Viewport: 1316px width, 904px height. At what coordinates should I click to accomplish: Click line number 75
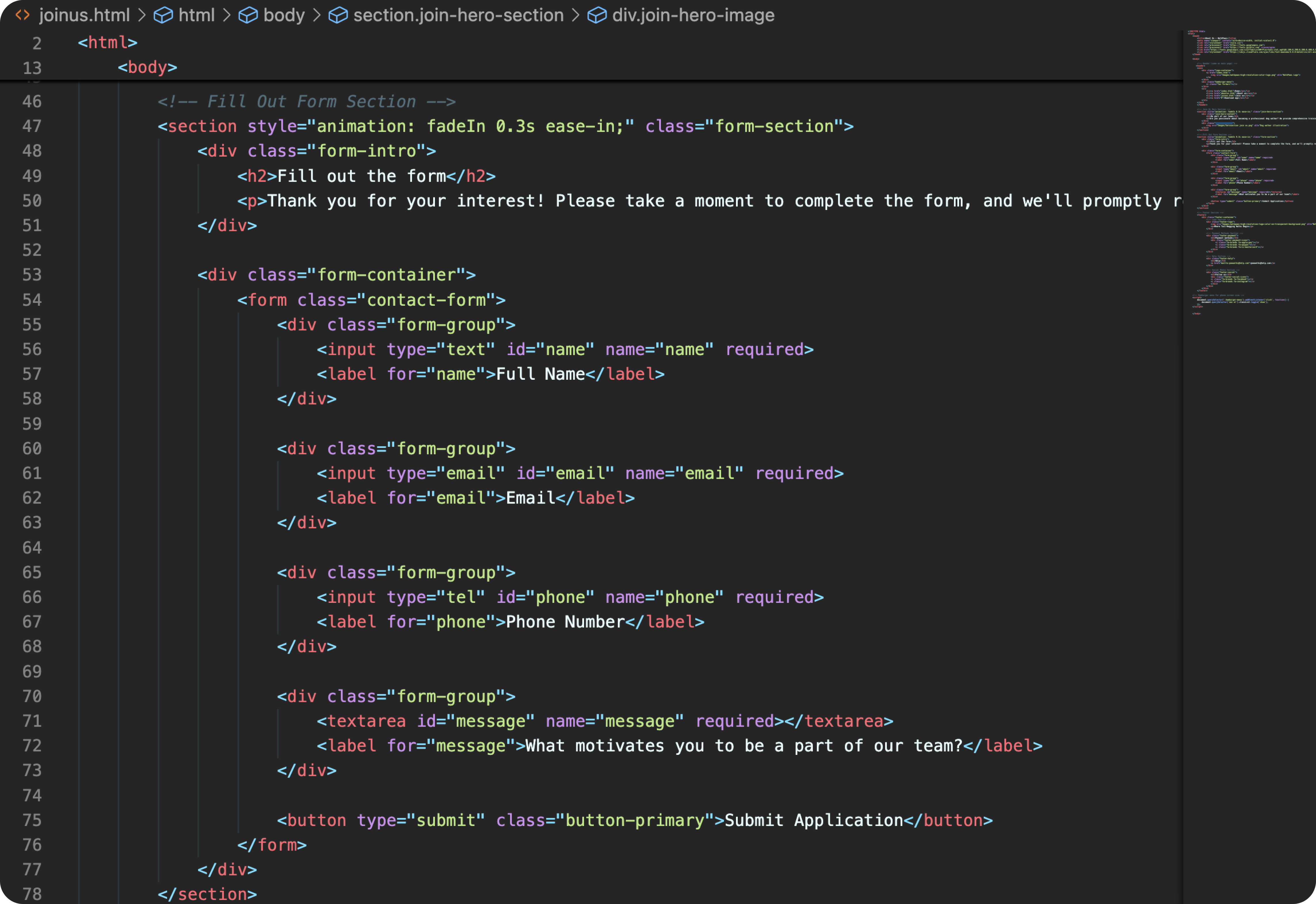[x=32, y=820]
